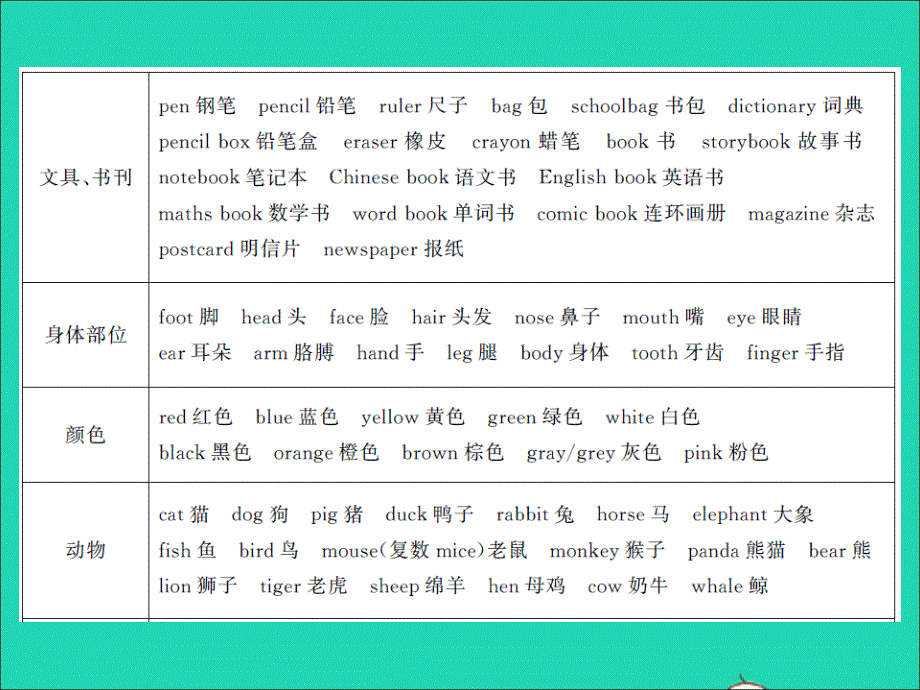Select the "颜色" row header cell

84,435
